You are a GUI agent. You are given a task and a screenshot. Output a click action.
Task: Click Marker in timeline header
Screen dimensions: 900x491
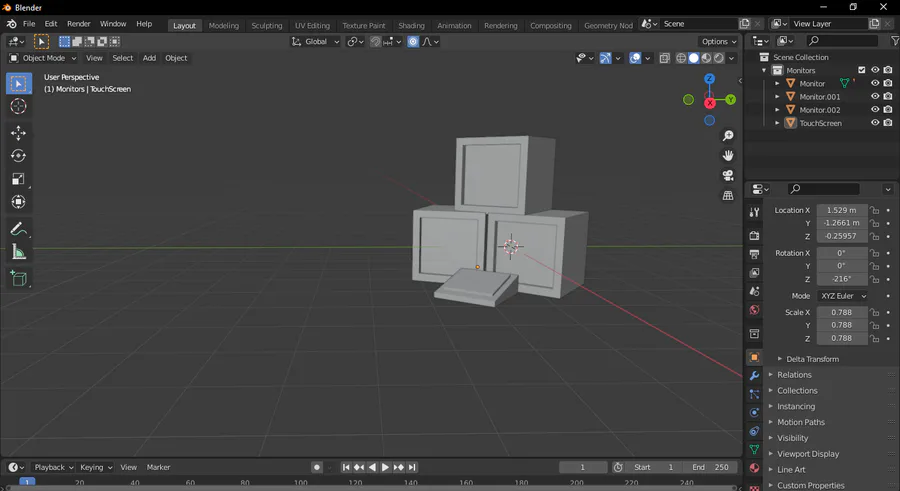[158, 467]
